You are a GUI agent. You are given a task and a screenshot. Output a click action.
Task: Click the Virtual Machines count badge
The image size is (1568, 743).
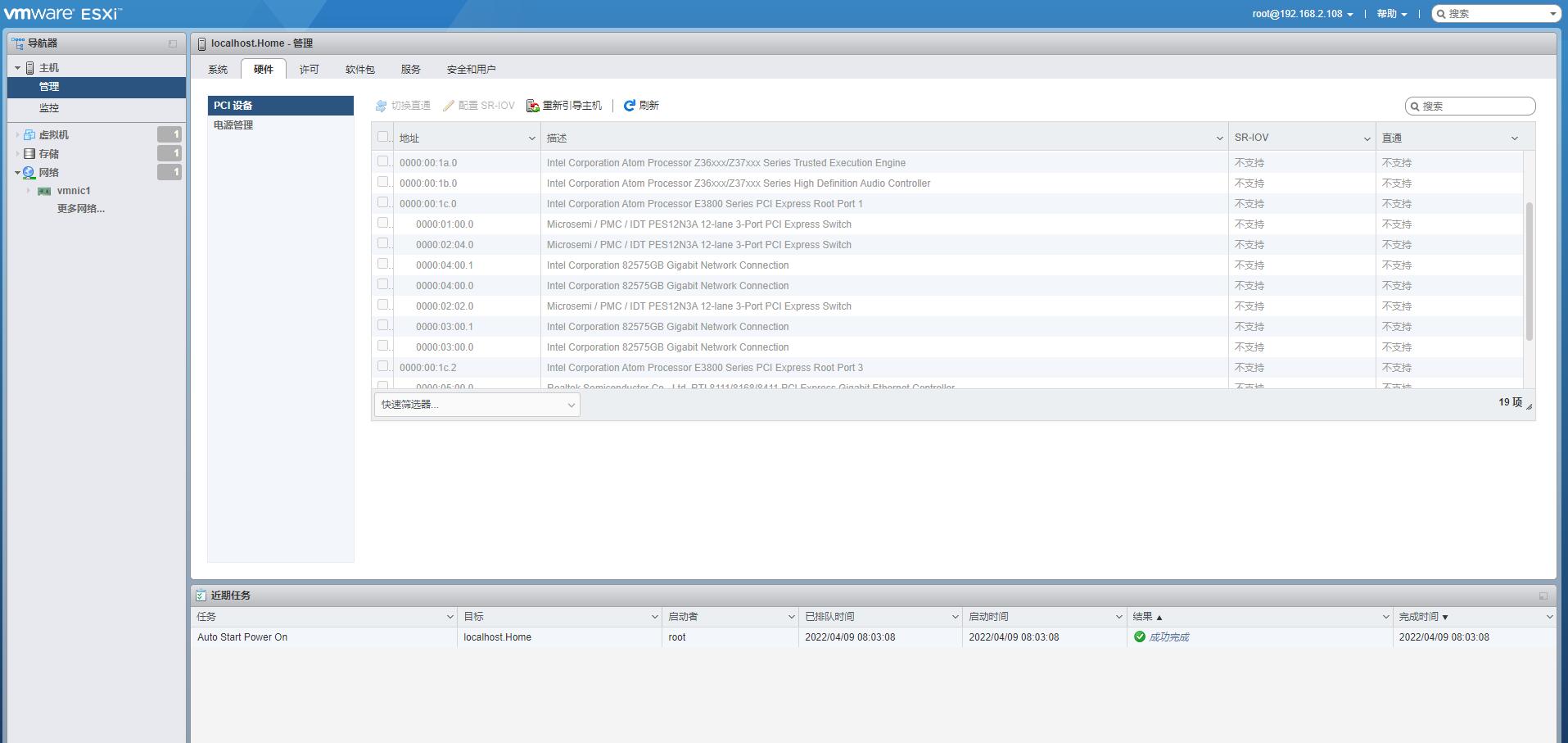pyautogui.click(x=169, y=134)
